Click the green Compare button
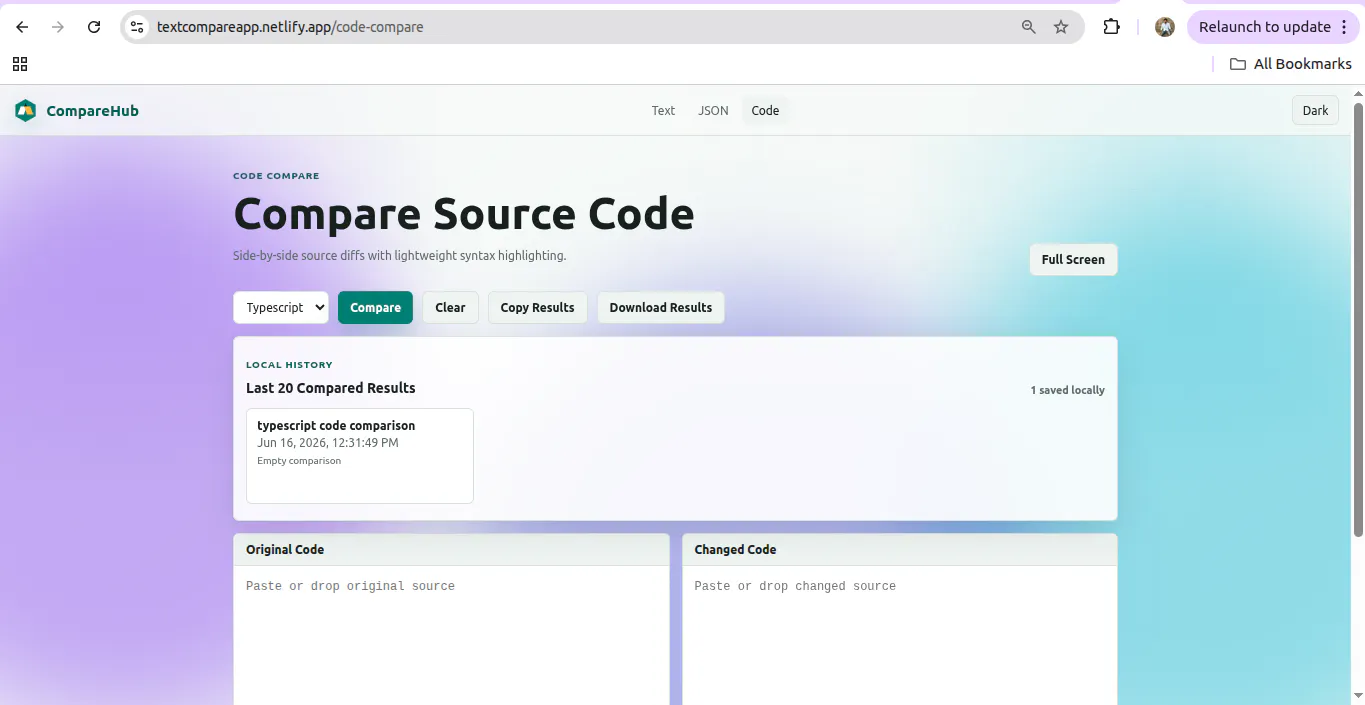The image size is (1365, 705). (x=375, y=308)
